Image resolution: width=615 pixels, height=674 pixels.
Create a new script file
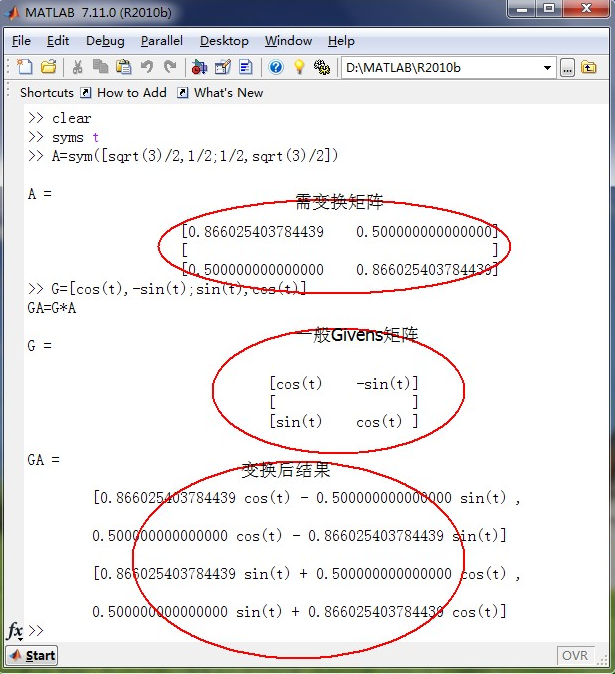pos(24,67)
